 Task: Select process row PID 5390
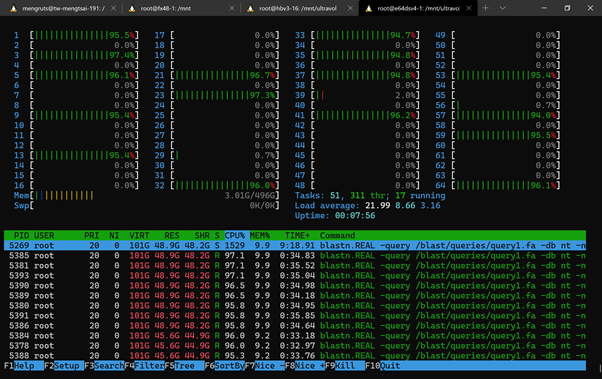[295, 285]
